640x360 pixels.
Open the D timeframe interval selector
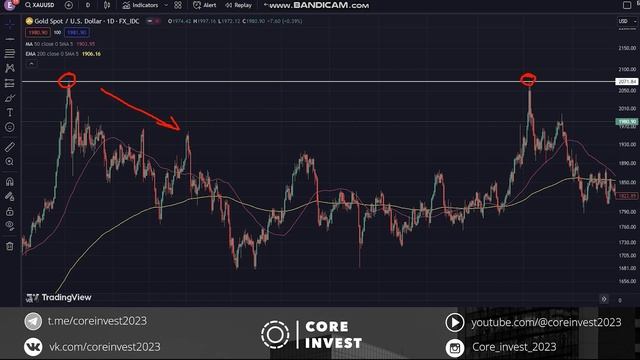88,5
